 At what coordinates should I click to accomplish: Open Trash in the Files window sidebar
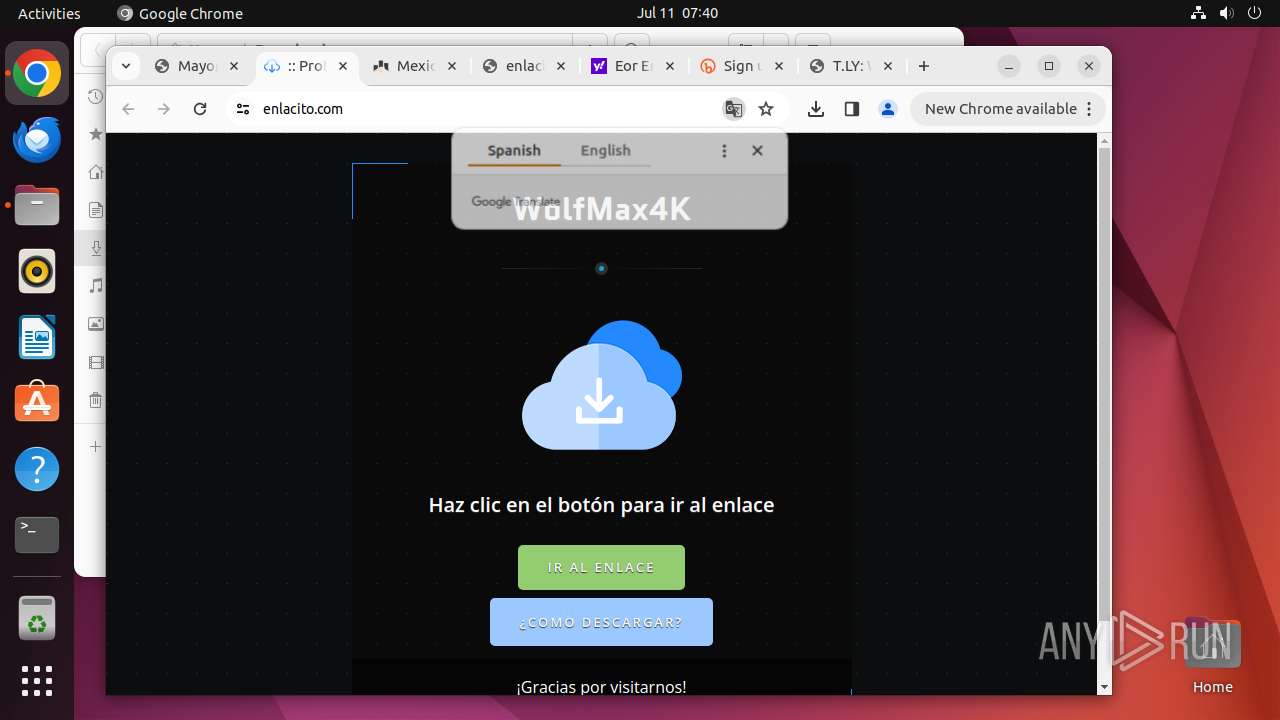(x=95, y=401)
